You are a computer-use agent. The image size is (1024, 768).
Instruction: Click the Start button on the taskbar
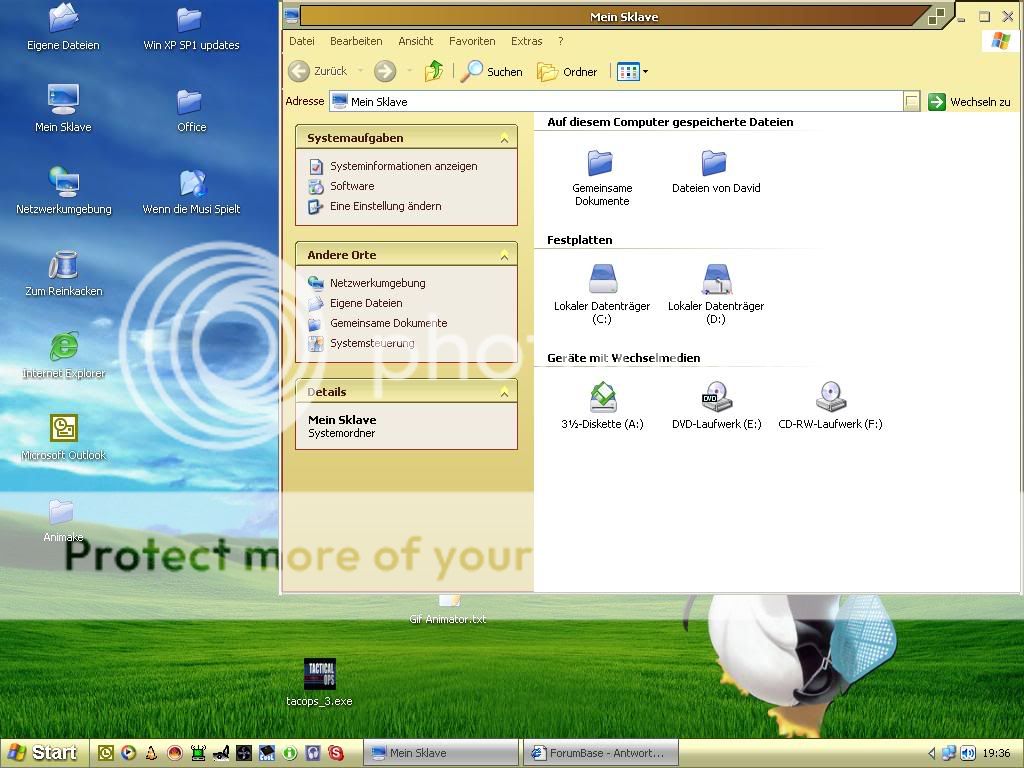coord(42,753)
